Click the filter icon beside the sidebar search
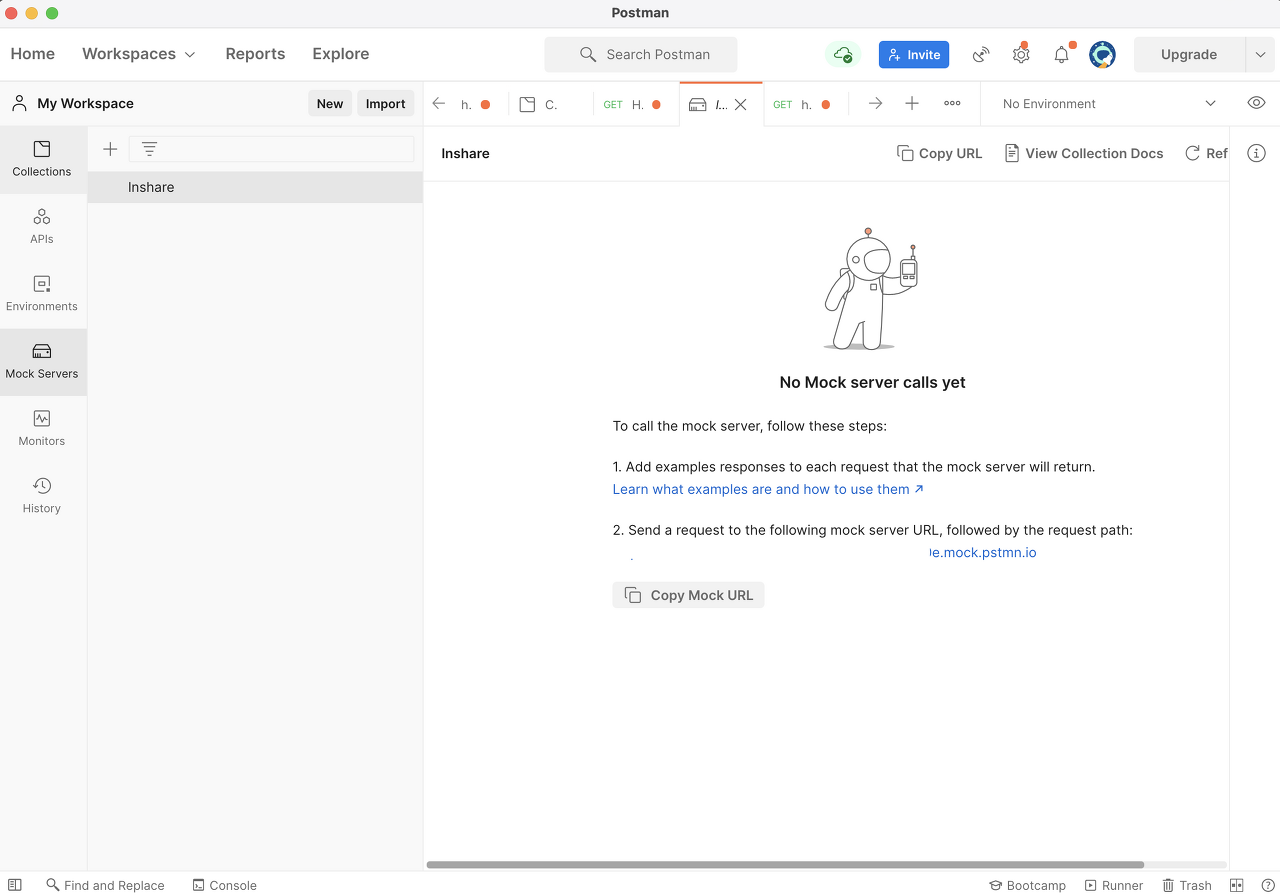 (x=149, y=149)
